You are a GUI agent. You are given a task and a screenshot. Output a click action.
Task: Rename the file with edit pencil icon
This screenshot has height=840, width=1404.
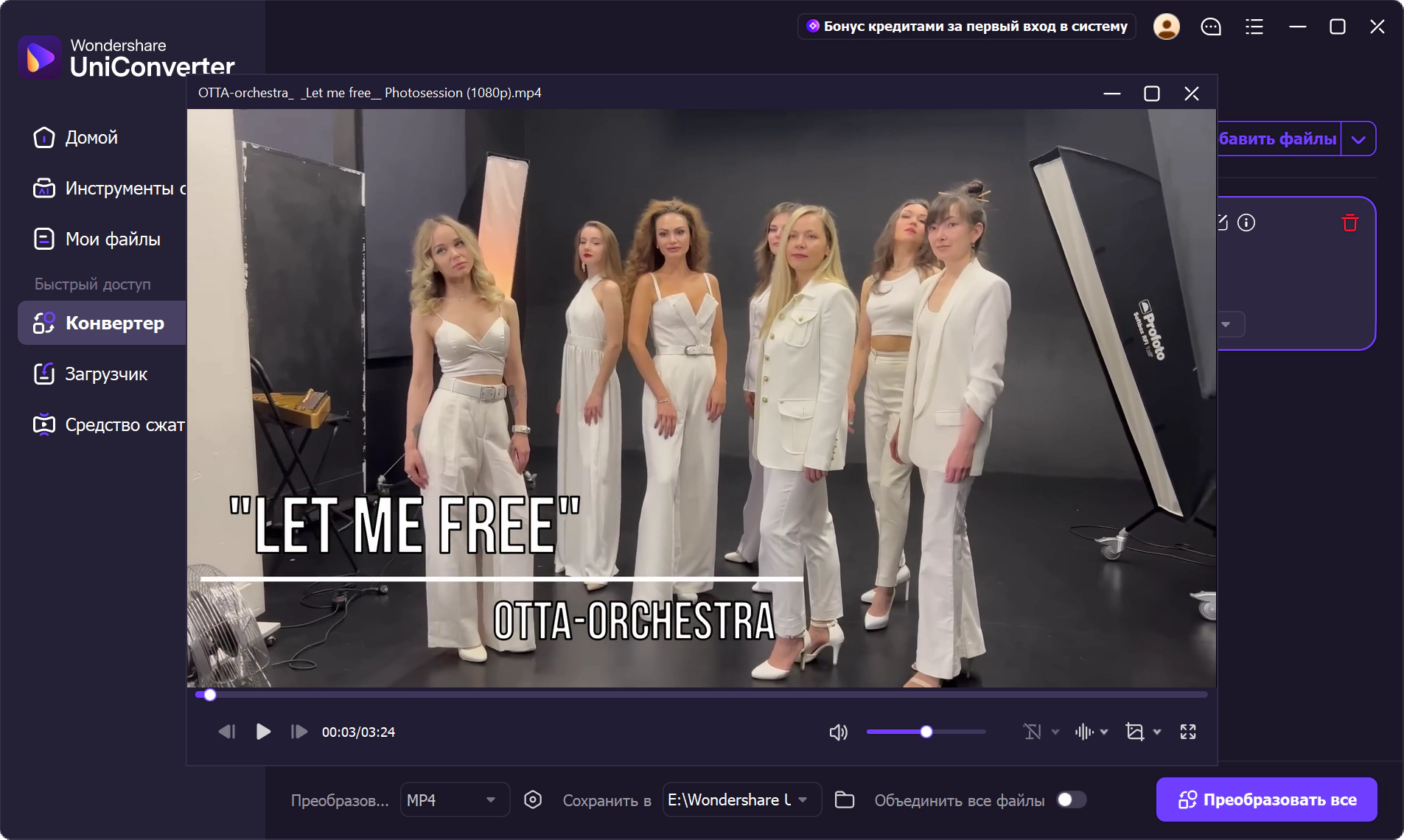coord(1223,223)
